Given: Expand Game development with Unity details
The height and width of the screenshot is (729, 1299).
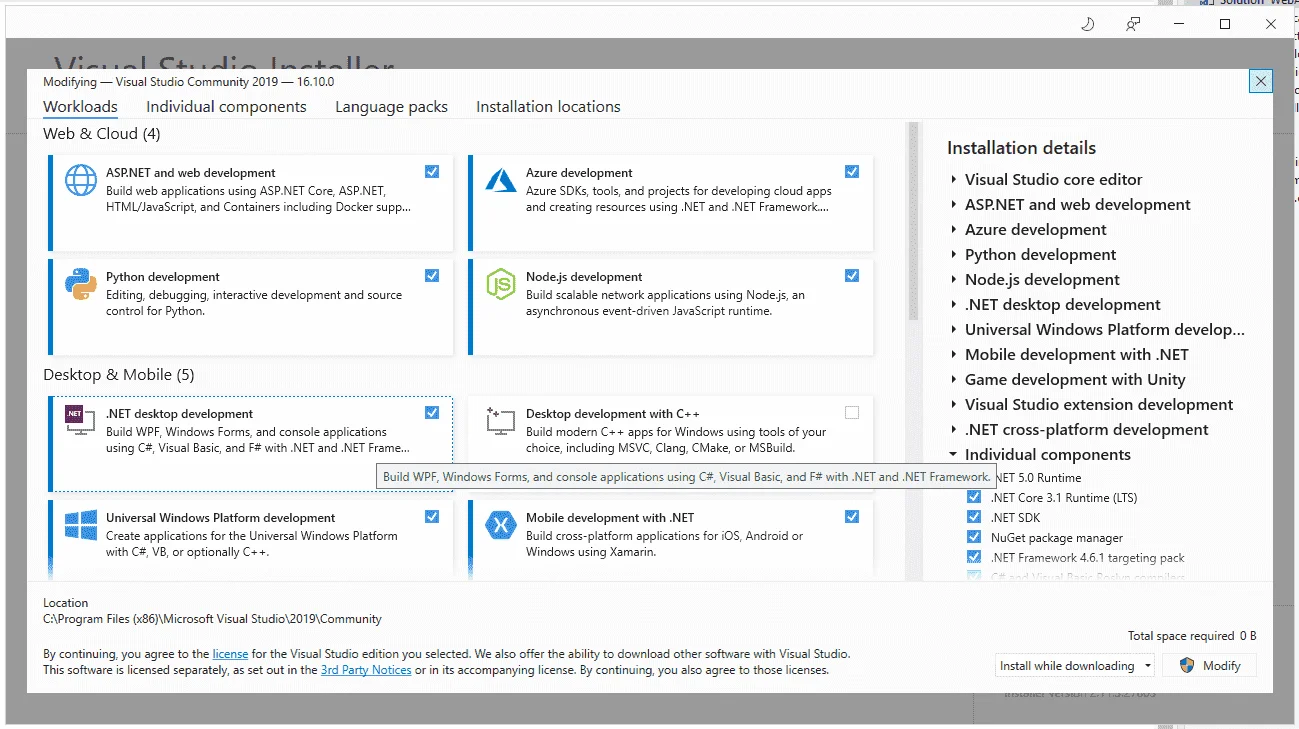Looking at the screenshot, I should pos(954,380).
